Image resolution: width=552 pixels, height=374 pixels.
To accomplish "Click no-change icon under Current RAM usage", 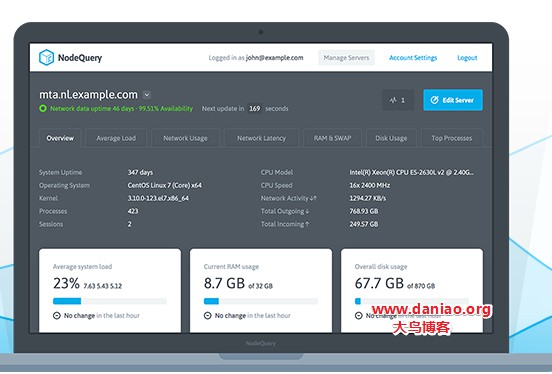I will [x=208, y=316].
